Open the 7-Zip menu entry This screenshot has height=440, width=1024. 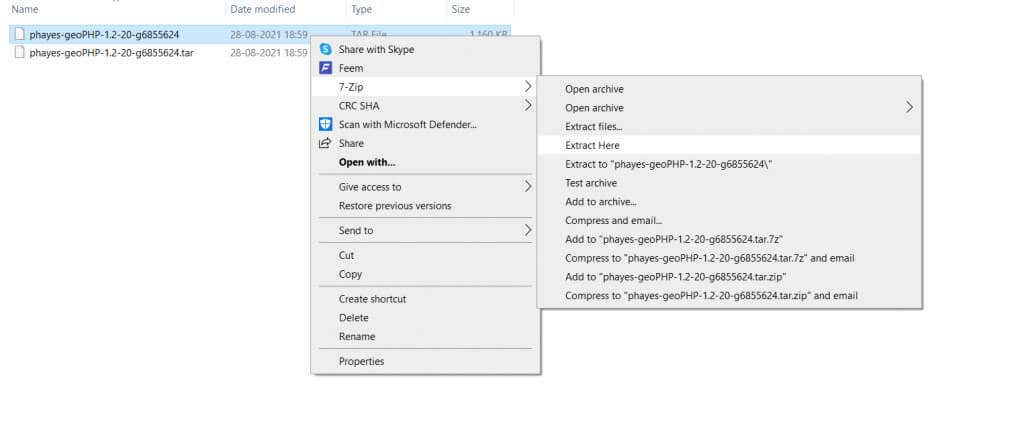(x=426, y=86)
